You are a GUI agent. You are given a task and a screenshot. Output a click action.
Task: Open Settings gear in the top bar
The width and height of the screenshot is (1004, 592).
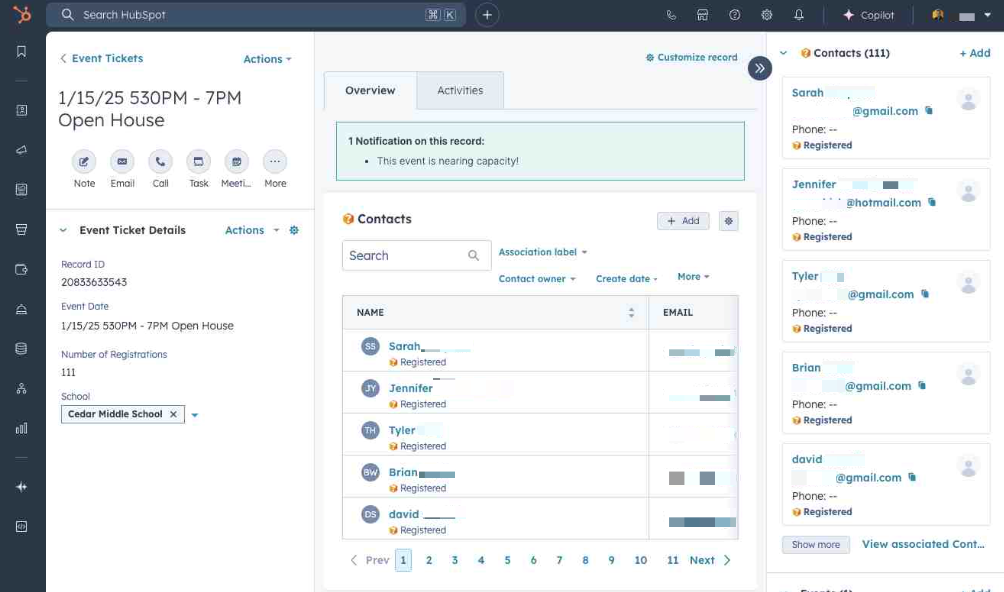[x=766, y=15]
